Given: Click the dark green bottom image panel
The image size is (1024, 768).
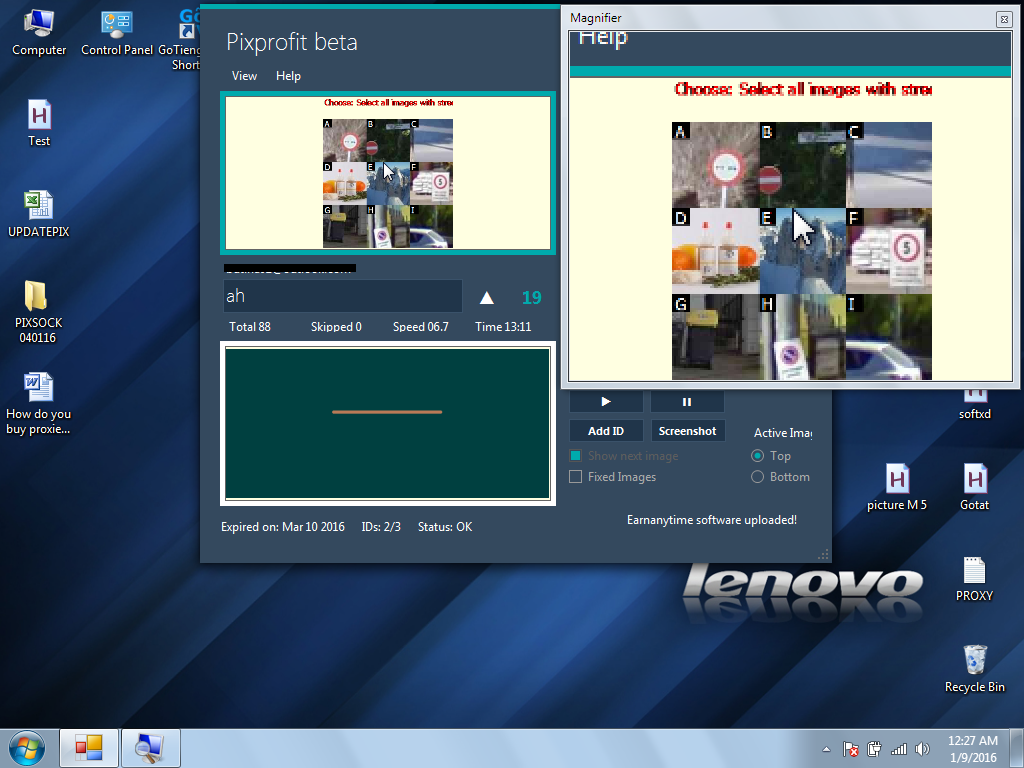Looking at the screenshot, I should (387, 423).
